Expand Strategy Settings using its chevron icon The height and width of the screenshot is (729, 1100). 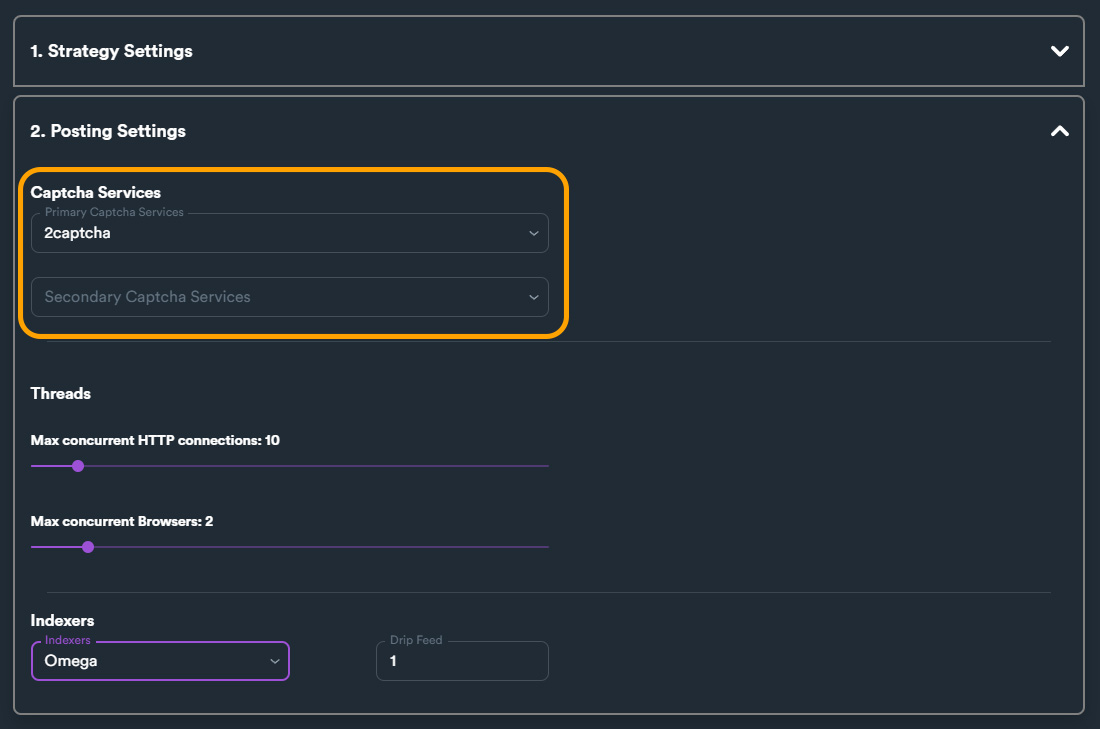point(1060,51)
